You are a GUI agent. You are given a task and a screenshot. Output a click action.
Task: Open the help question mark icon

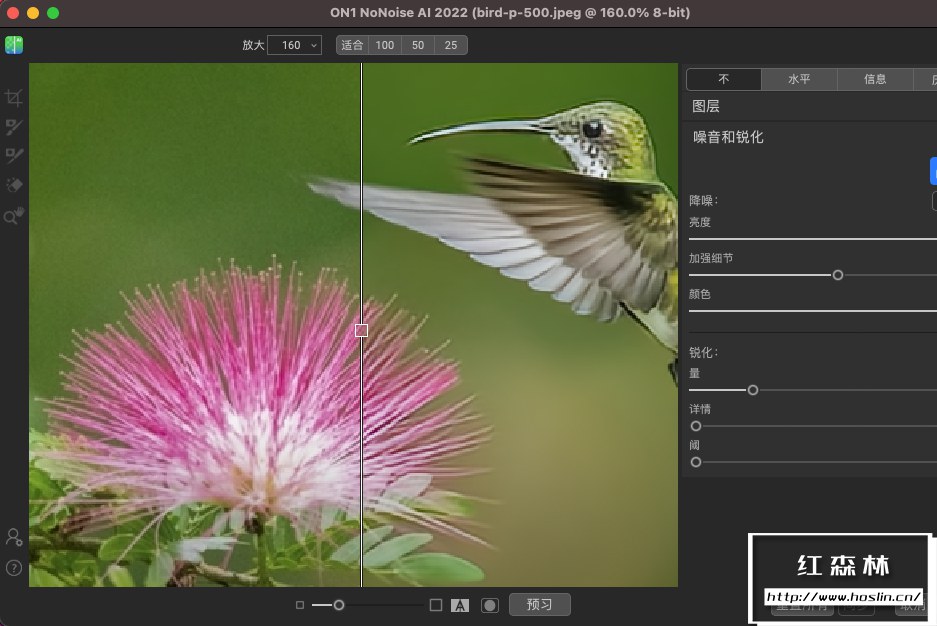click(x=14, y=568)
